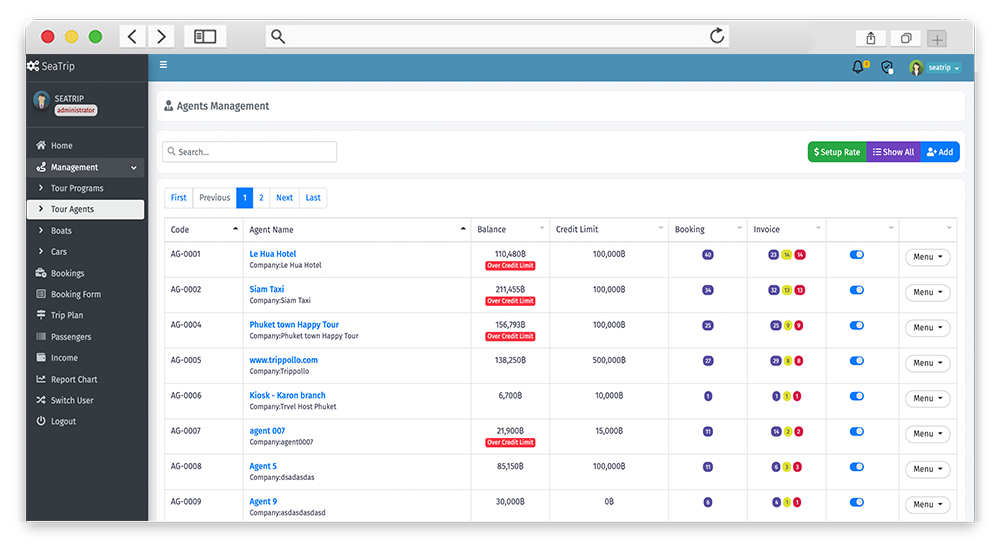Viewport: 1000px width, 557px height.
Task: Add a new browser tab
Action: click(937, 39)
